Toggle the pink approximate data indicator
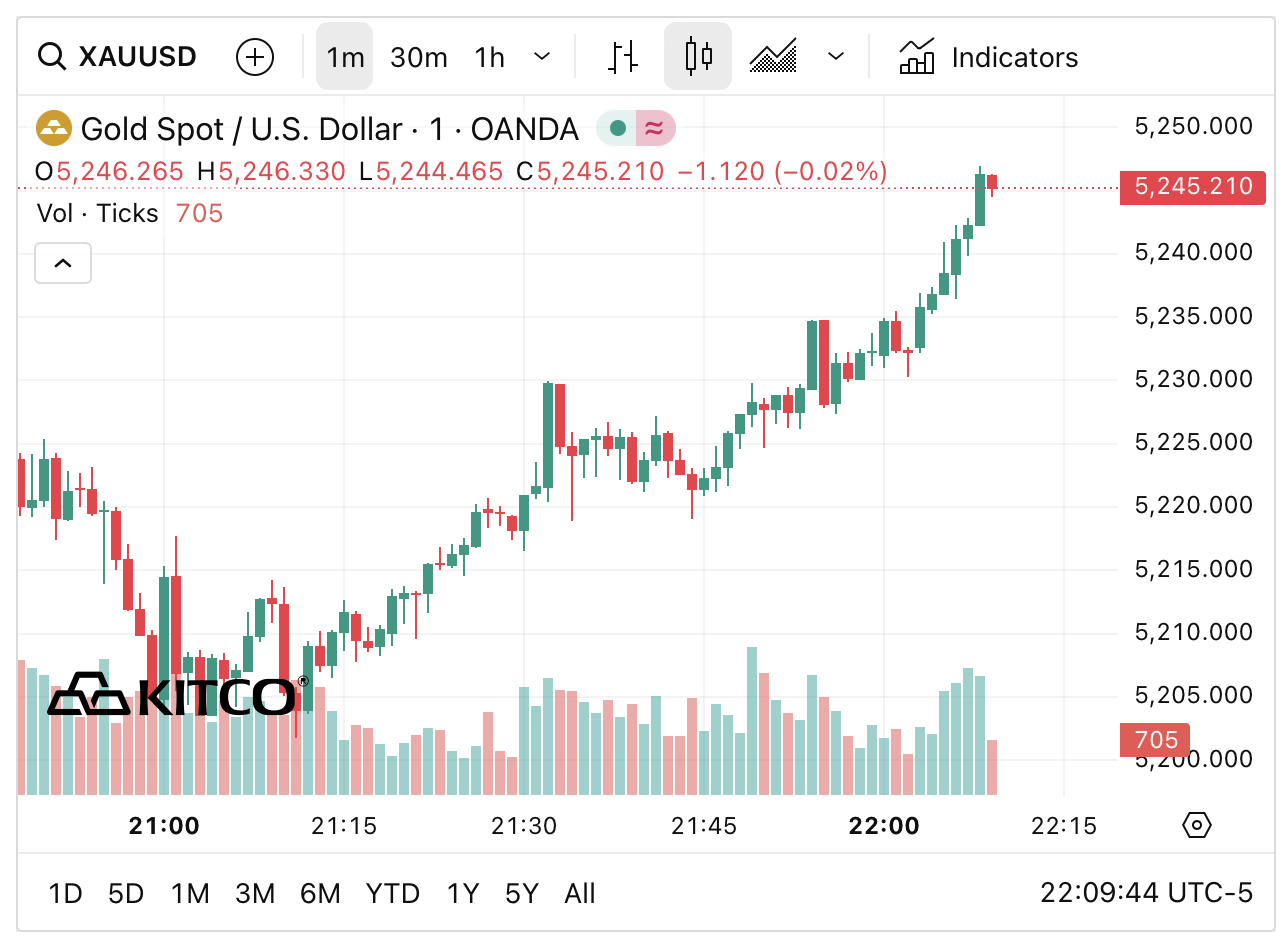Screen dimensions: 1284x942 click(654, 128)
